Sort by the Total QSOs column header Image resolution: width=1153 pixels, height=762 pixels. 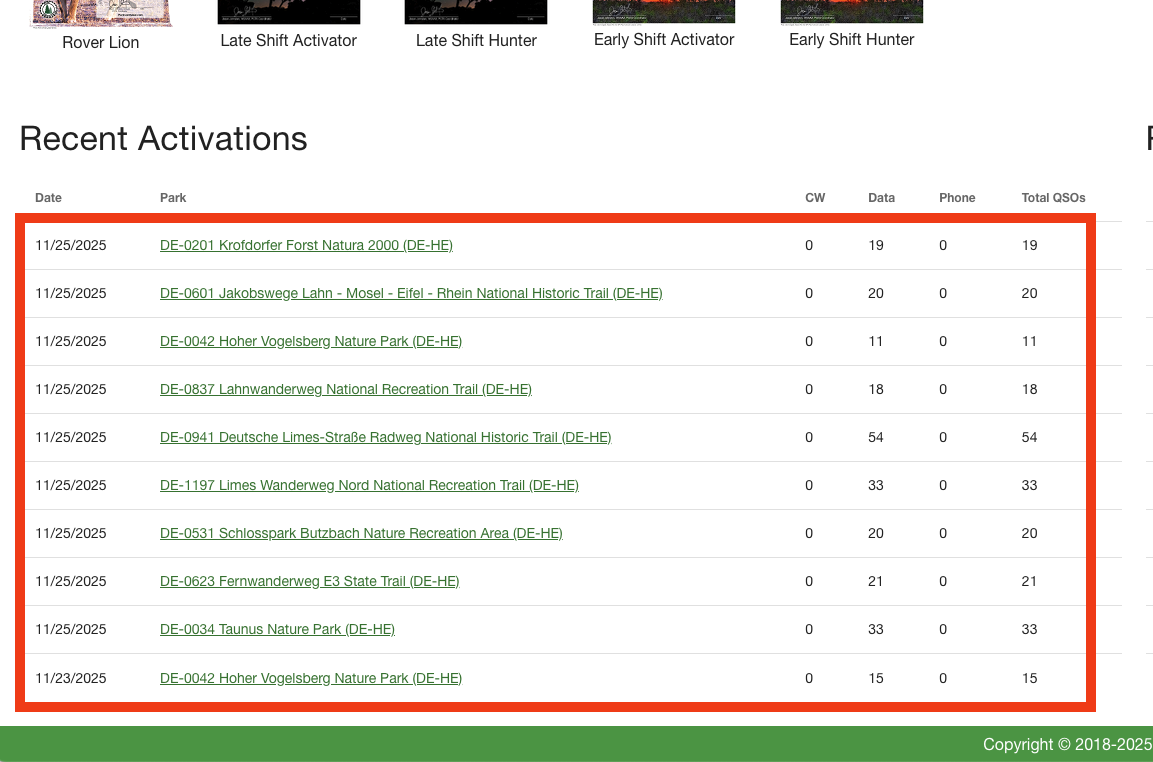tap(1053, 198)
